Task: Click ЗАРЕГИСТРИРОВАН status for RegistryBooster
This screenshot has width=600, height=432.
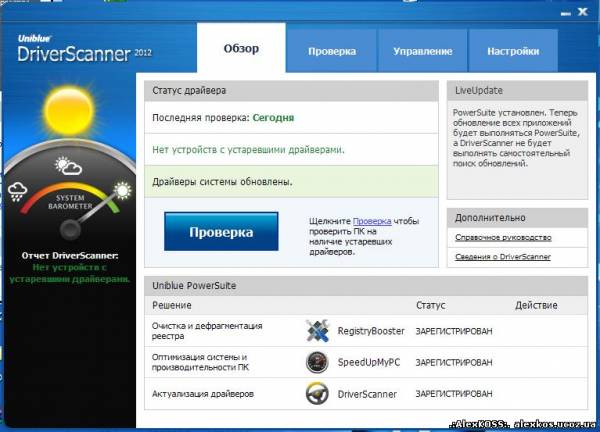Action: pyautogui.click(x=454, y=331)
